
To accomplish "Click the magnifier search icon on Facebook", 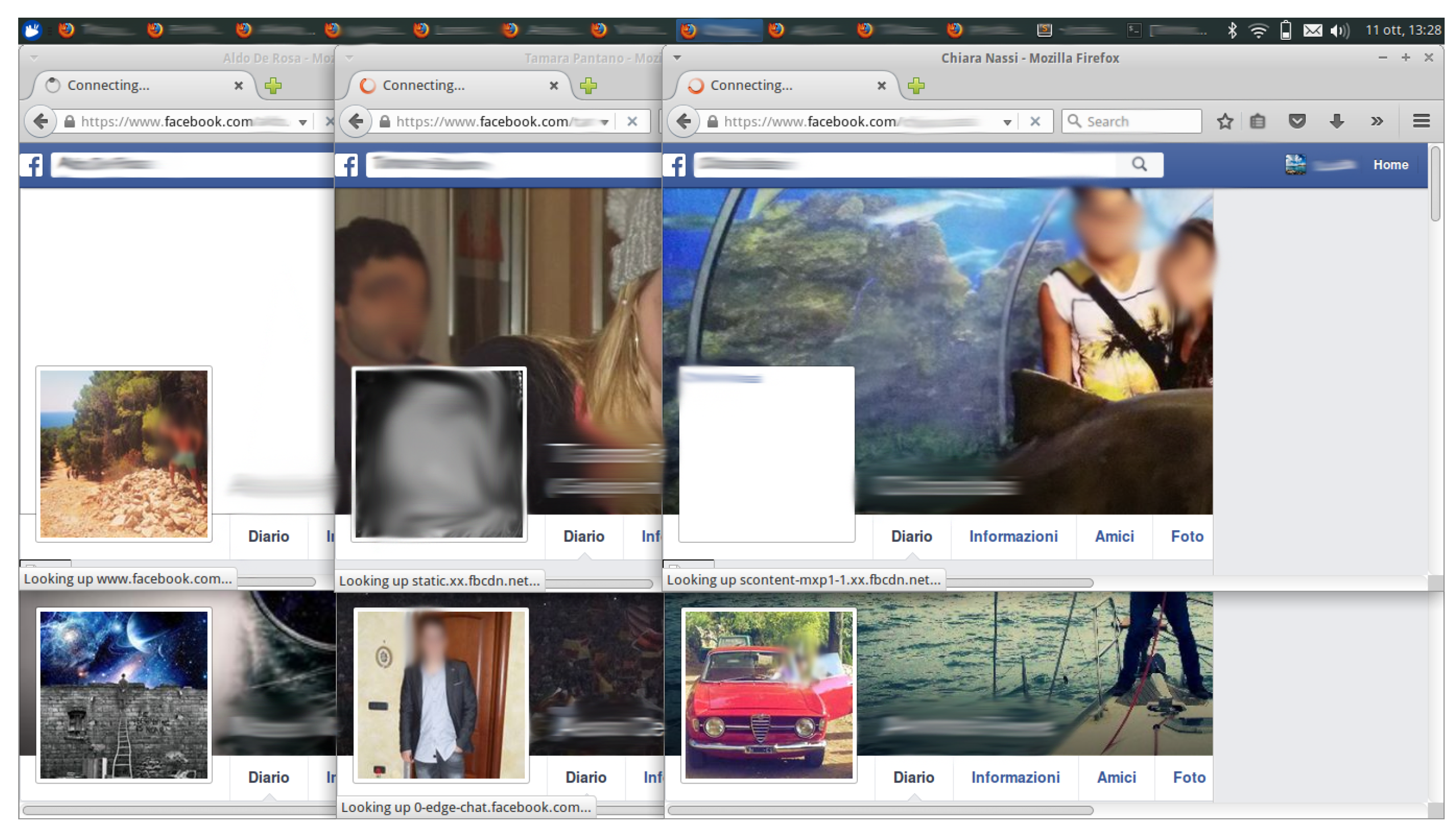I will click(1140, 165).
